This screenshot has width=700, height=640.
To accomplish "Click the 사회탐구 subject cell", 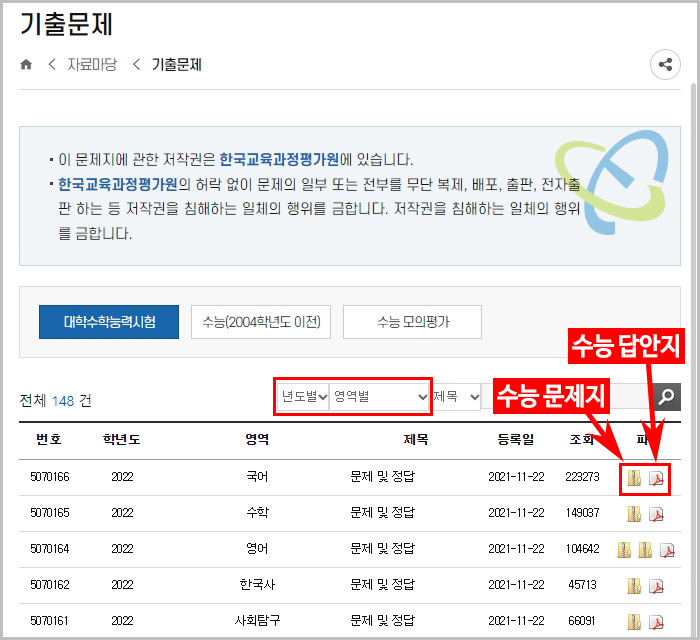I will [258, 620].
